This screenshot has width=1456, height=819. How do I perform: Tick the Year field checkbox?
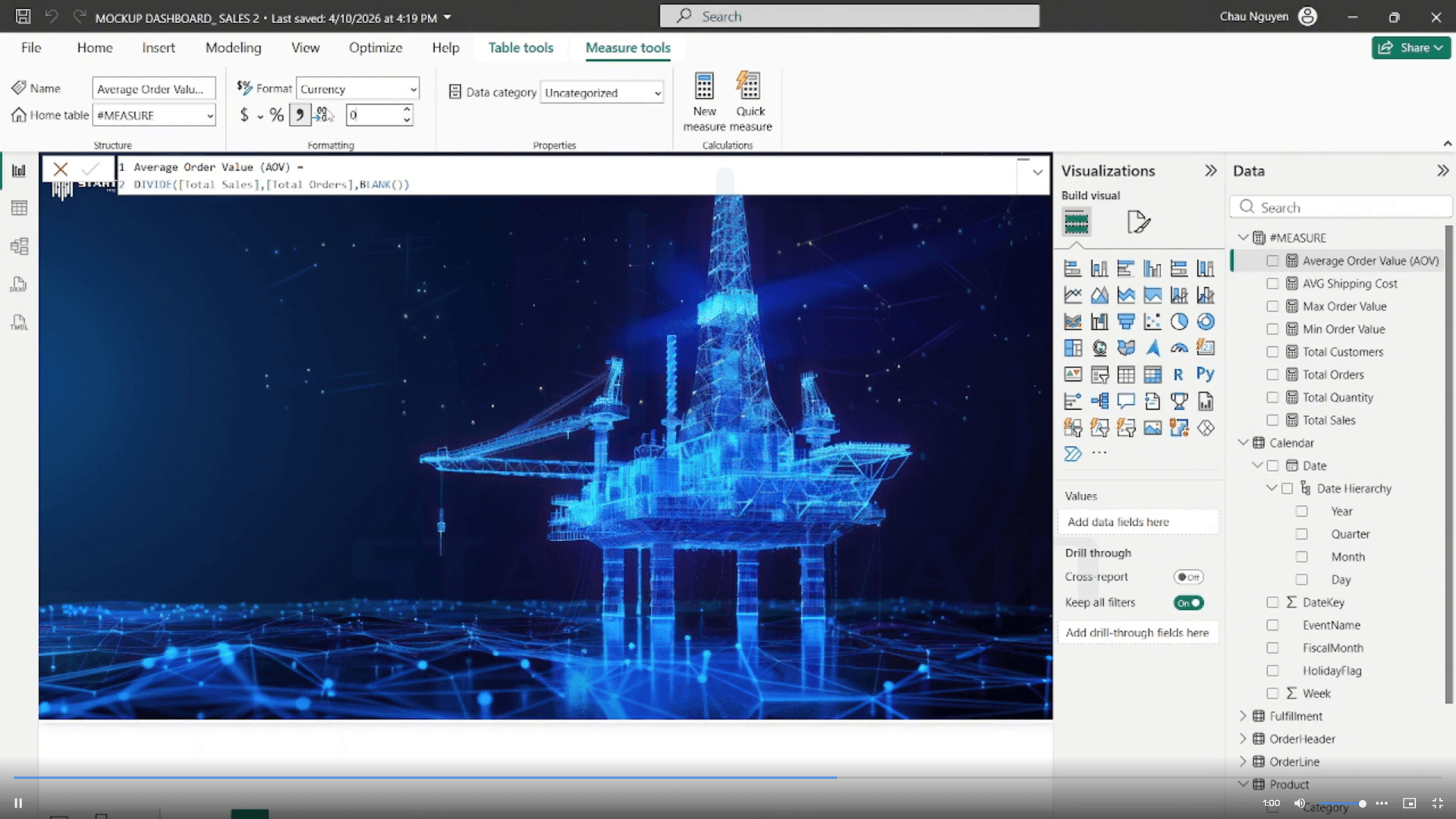click(1301, 512)
